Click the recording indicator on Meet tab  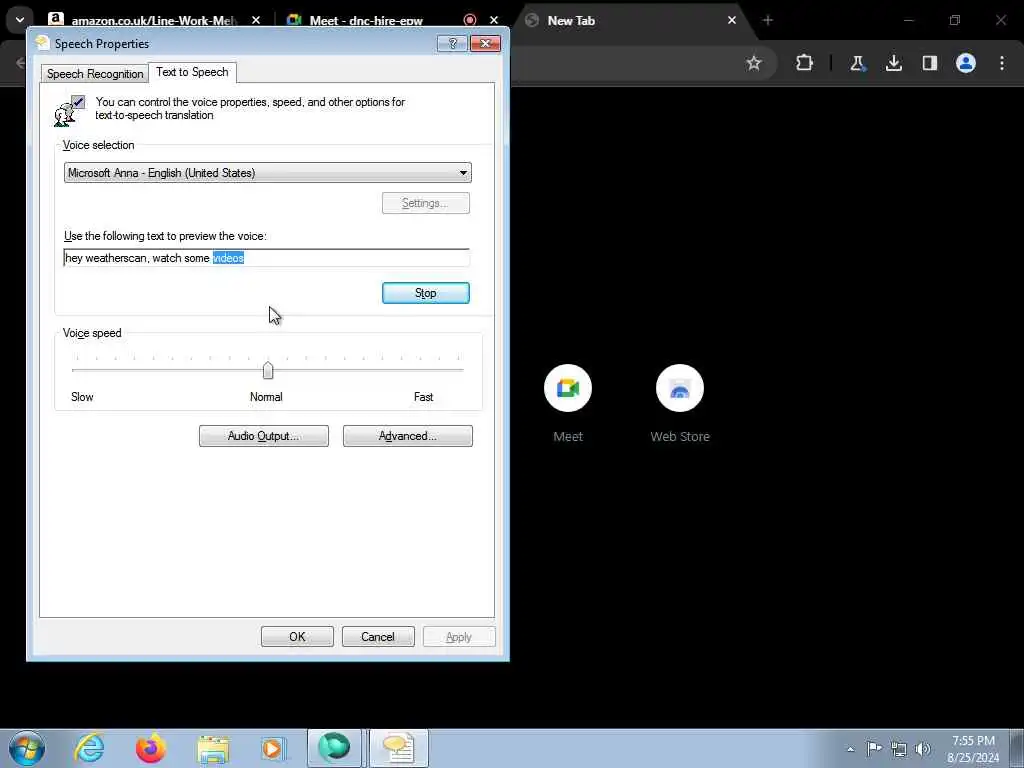(470, 20)
